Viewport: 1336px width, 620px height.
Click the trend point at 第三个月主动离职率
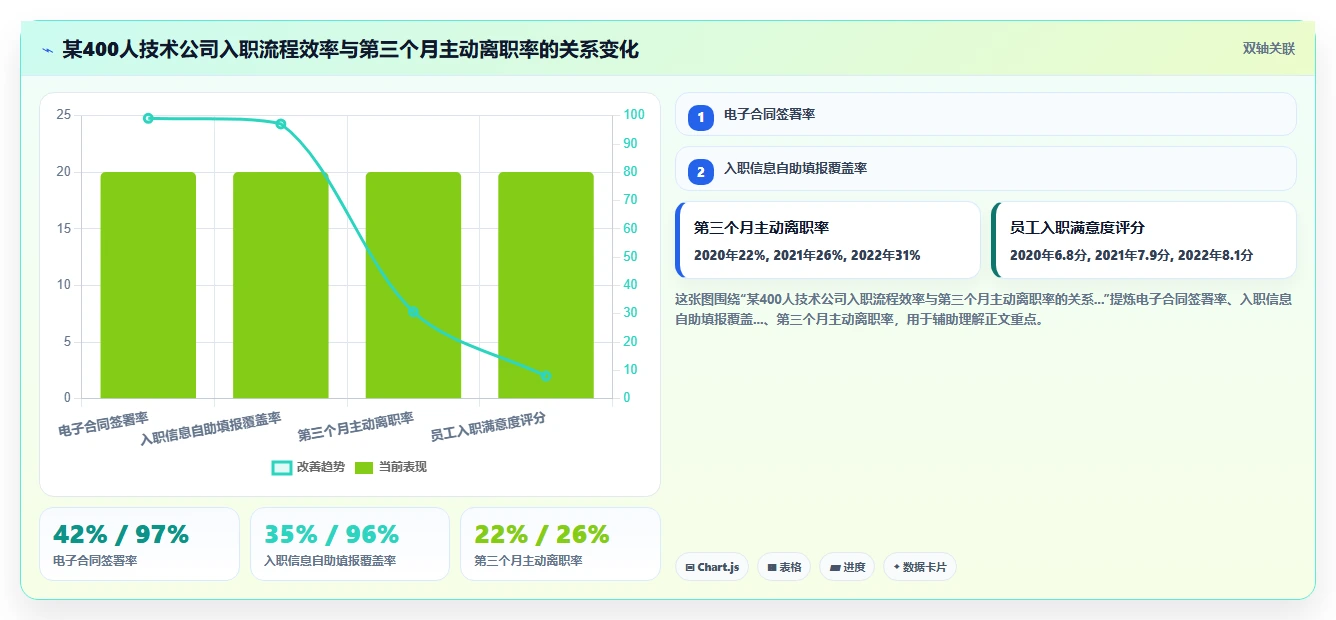pyautogui.click(x=413, y=312)
